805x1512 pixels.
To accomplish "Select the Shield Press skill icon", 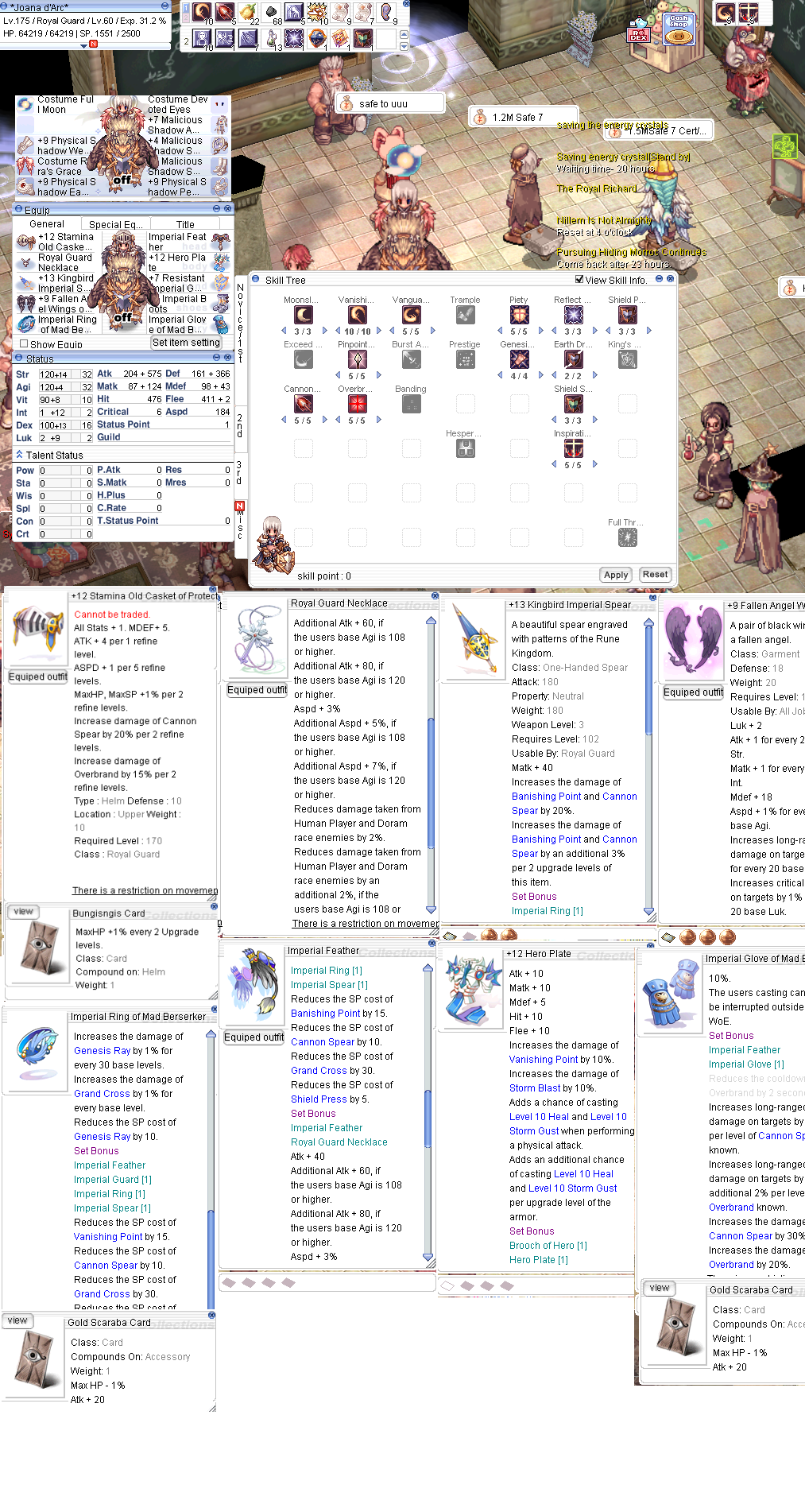I will (627, 315).
